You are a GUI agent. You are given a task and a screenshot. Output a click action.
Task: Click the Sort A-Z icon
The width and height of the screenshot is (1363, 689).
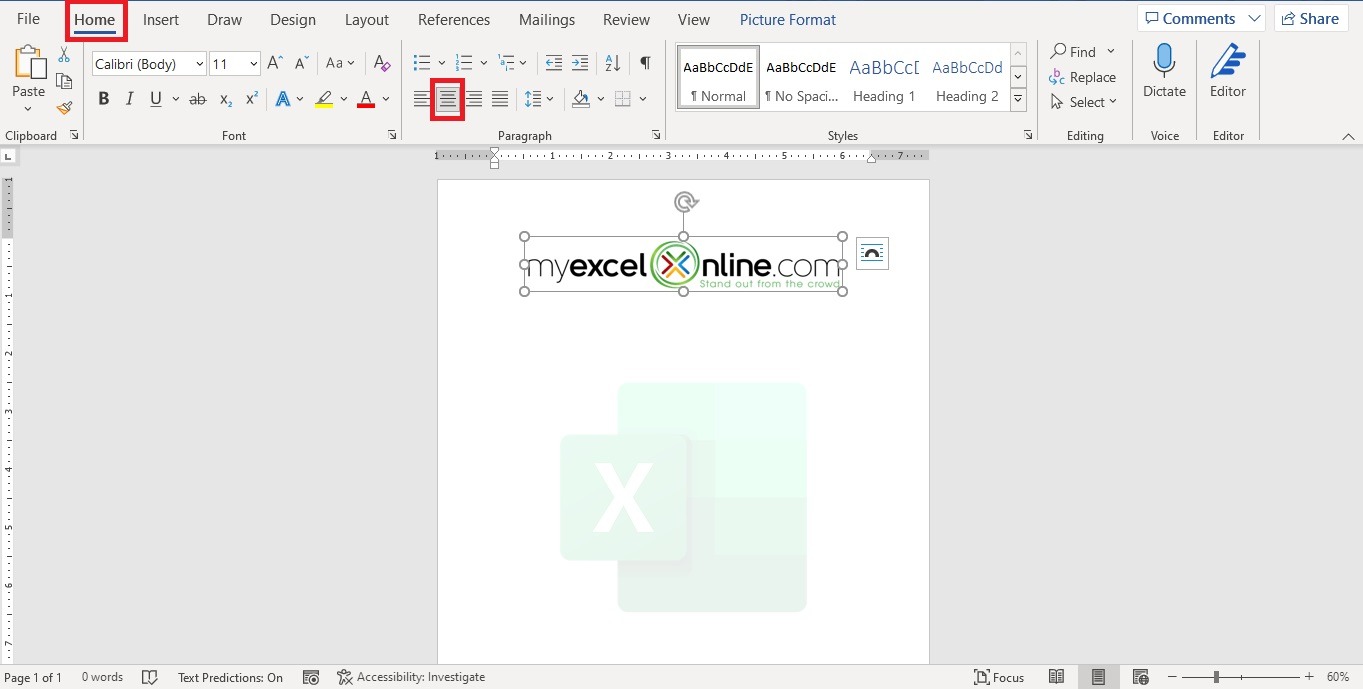point(613,63)
